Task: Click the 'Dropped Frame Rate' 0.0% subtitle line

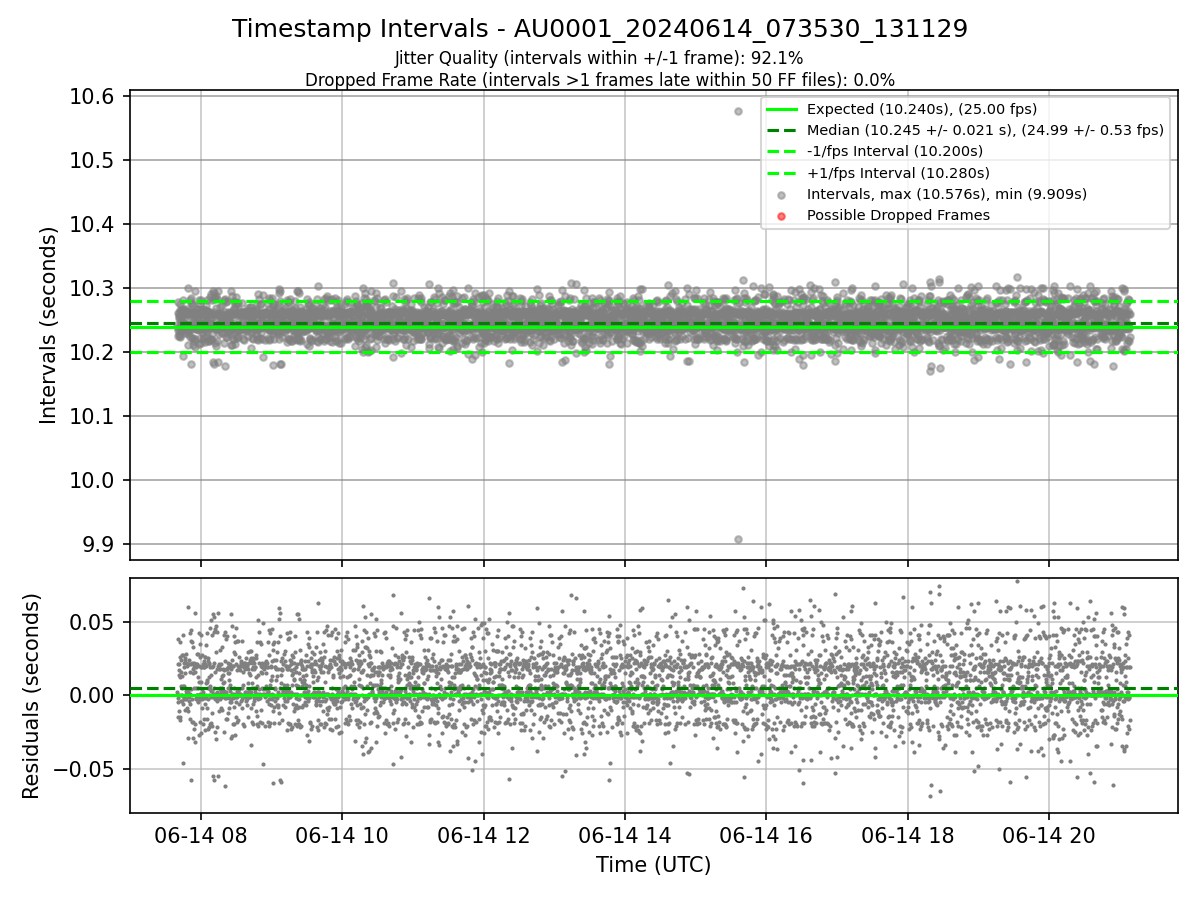Action: coord(600,80)
